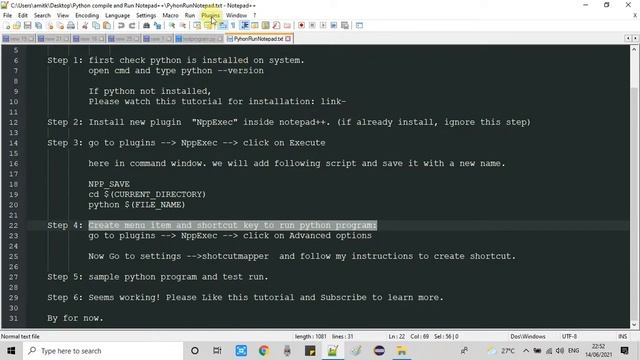
Task: Click the Stop Recording macro icon
Action: pyautogui.click(x=312, y=25)
